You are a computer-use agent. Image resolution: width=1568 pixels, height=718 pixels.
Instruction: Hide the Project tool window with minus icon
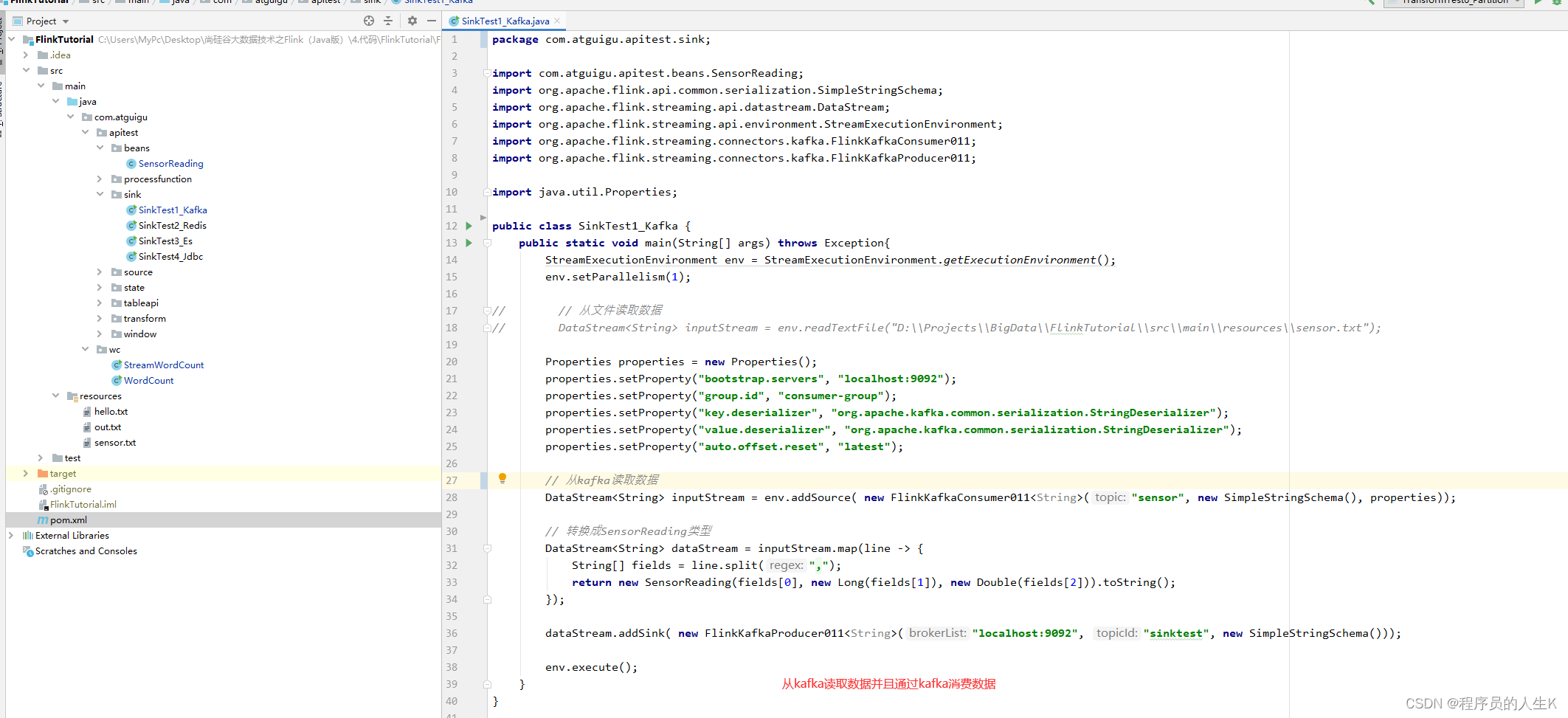pyautogui.click(x=432, y=21)
